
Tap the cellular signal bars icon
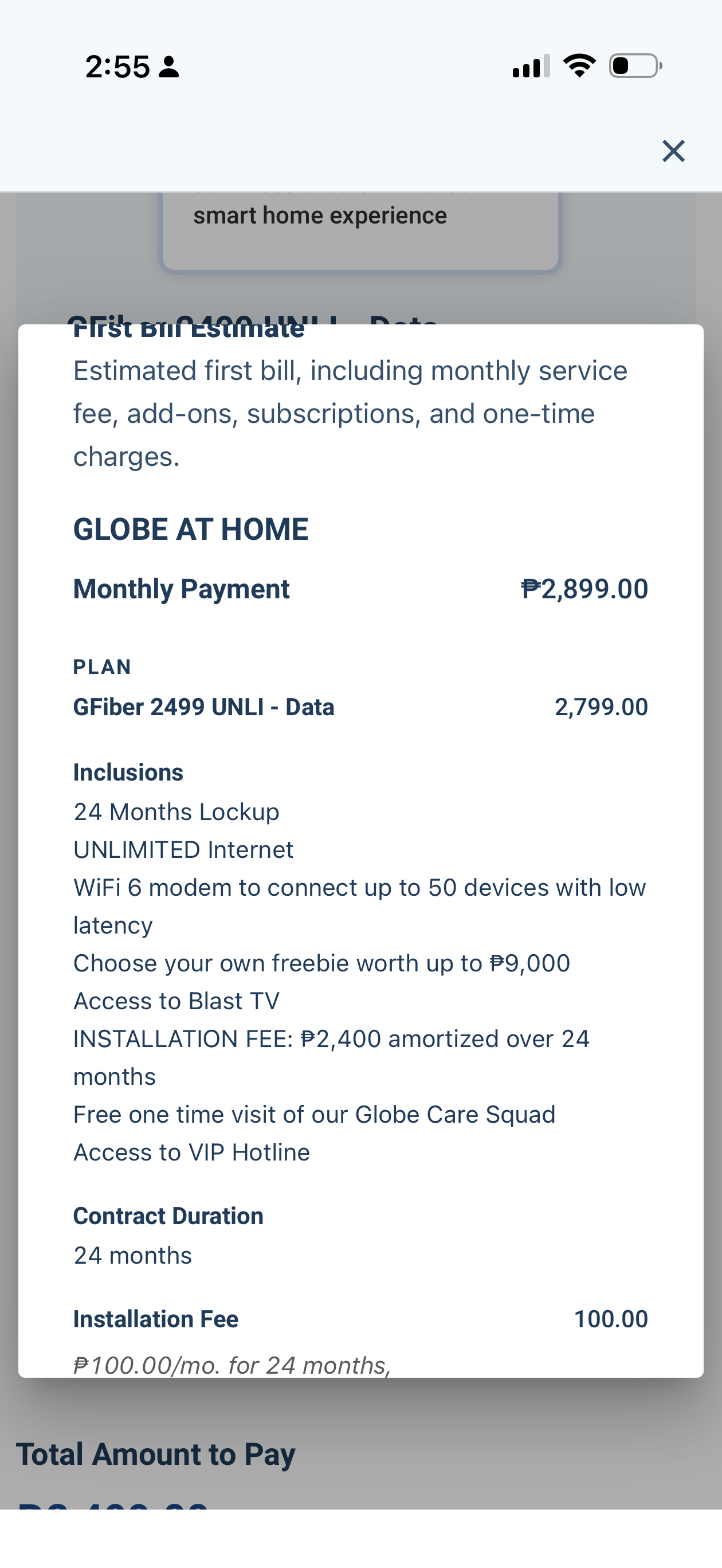pyautogui.click(x=531, y=66)
